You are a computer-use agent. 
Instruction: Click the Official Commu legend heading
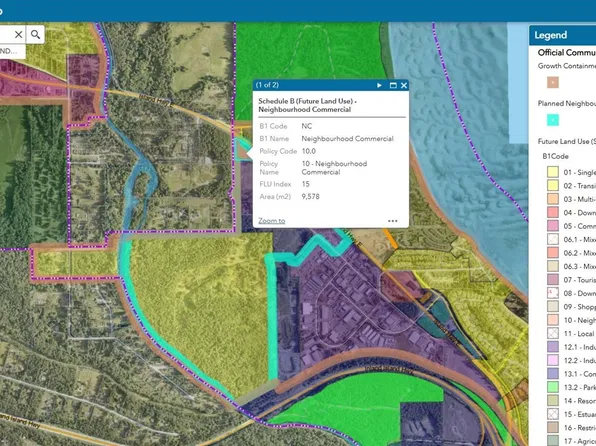[x=566, y=53]
